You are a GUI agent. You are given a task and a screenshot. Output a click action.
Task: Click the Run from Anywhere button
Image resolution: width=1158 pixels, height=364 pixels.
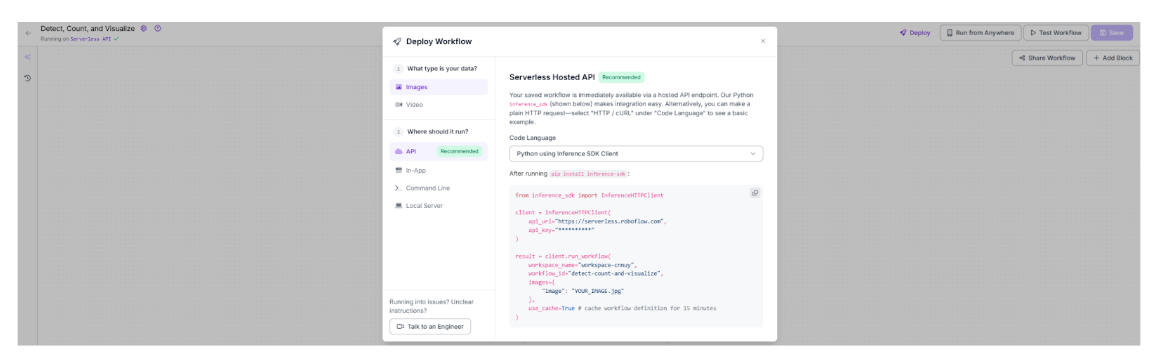tap(980, 32)
